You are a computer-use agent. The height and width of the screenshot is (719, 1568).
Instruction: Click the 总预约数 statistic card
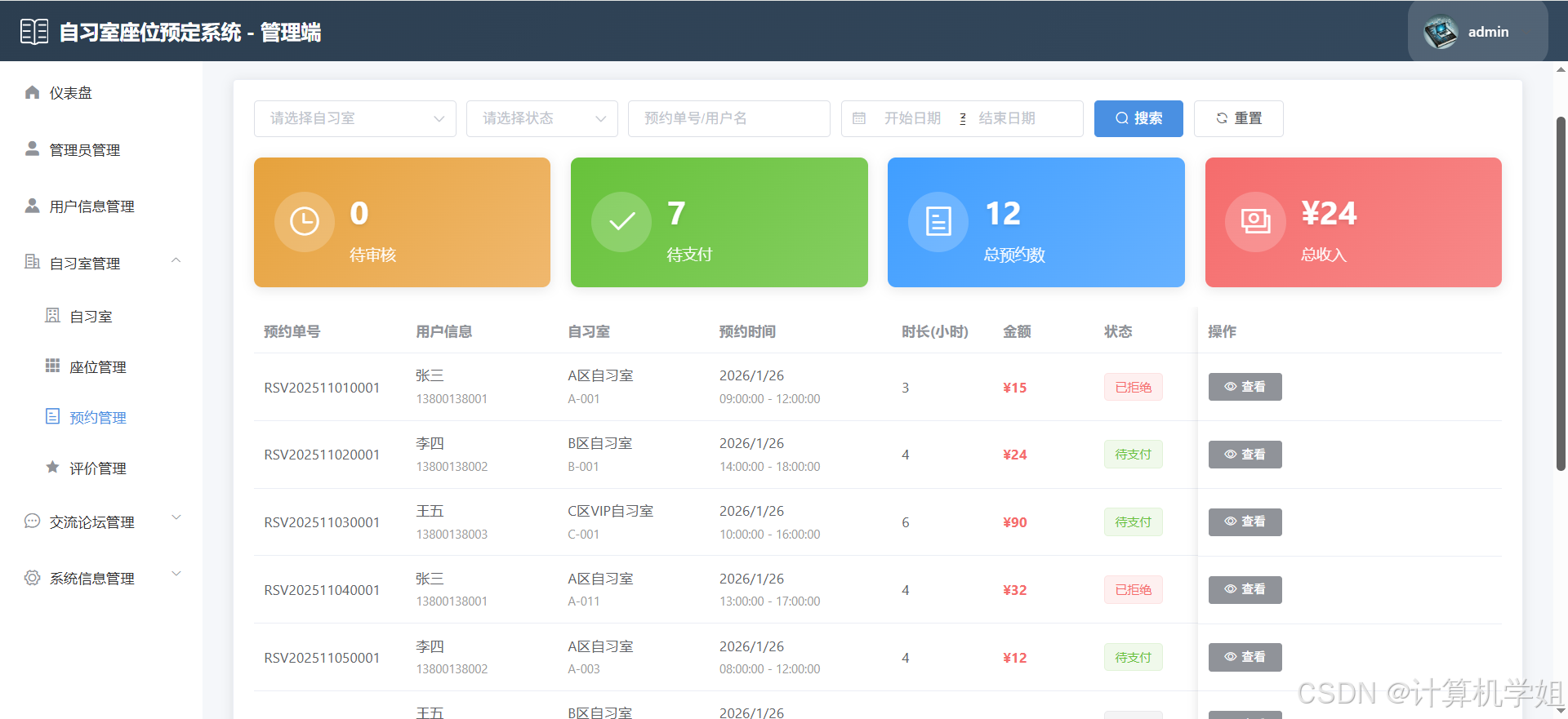1036,222
